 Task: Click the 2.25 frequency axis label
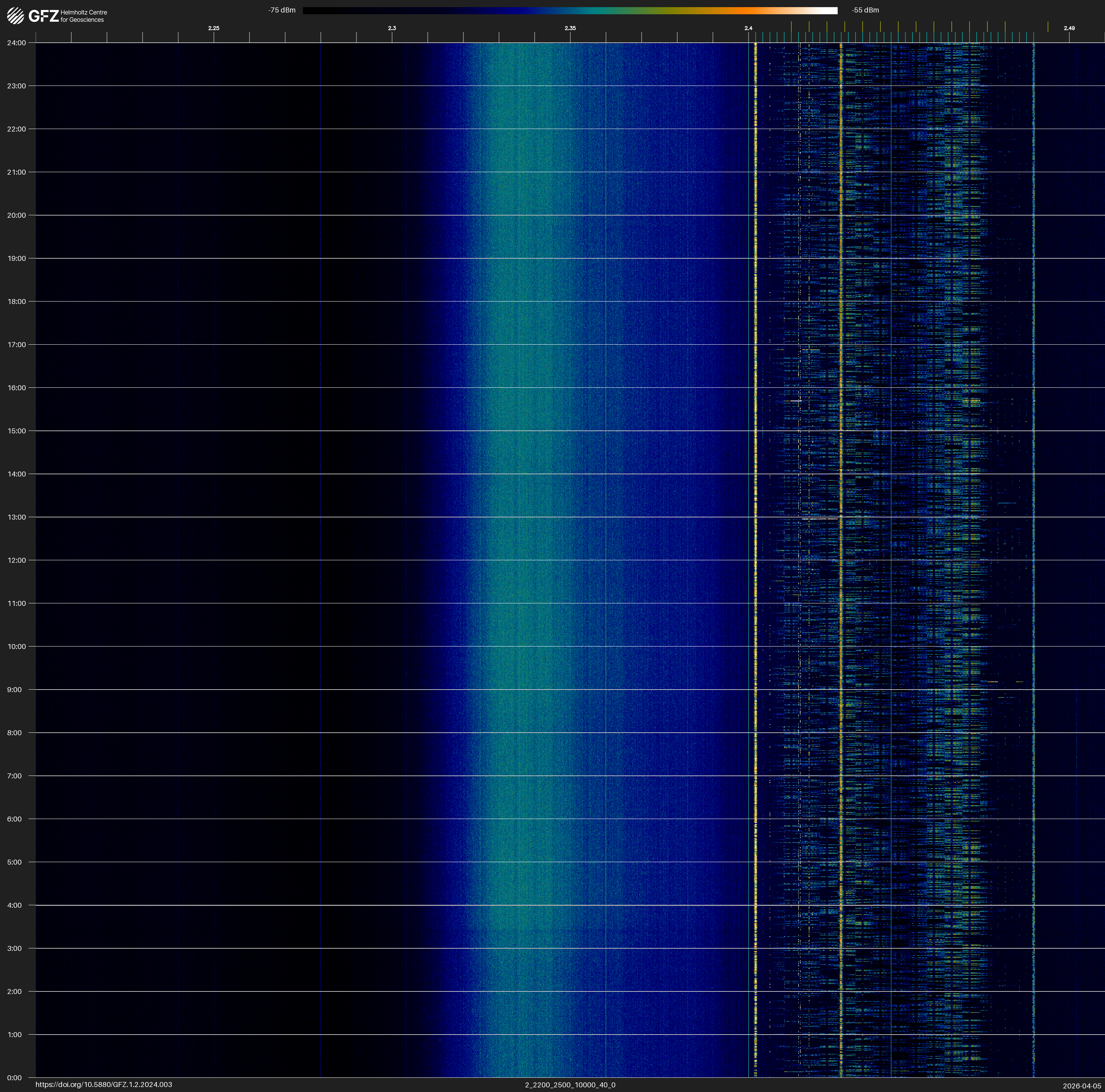[213, 28]
